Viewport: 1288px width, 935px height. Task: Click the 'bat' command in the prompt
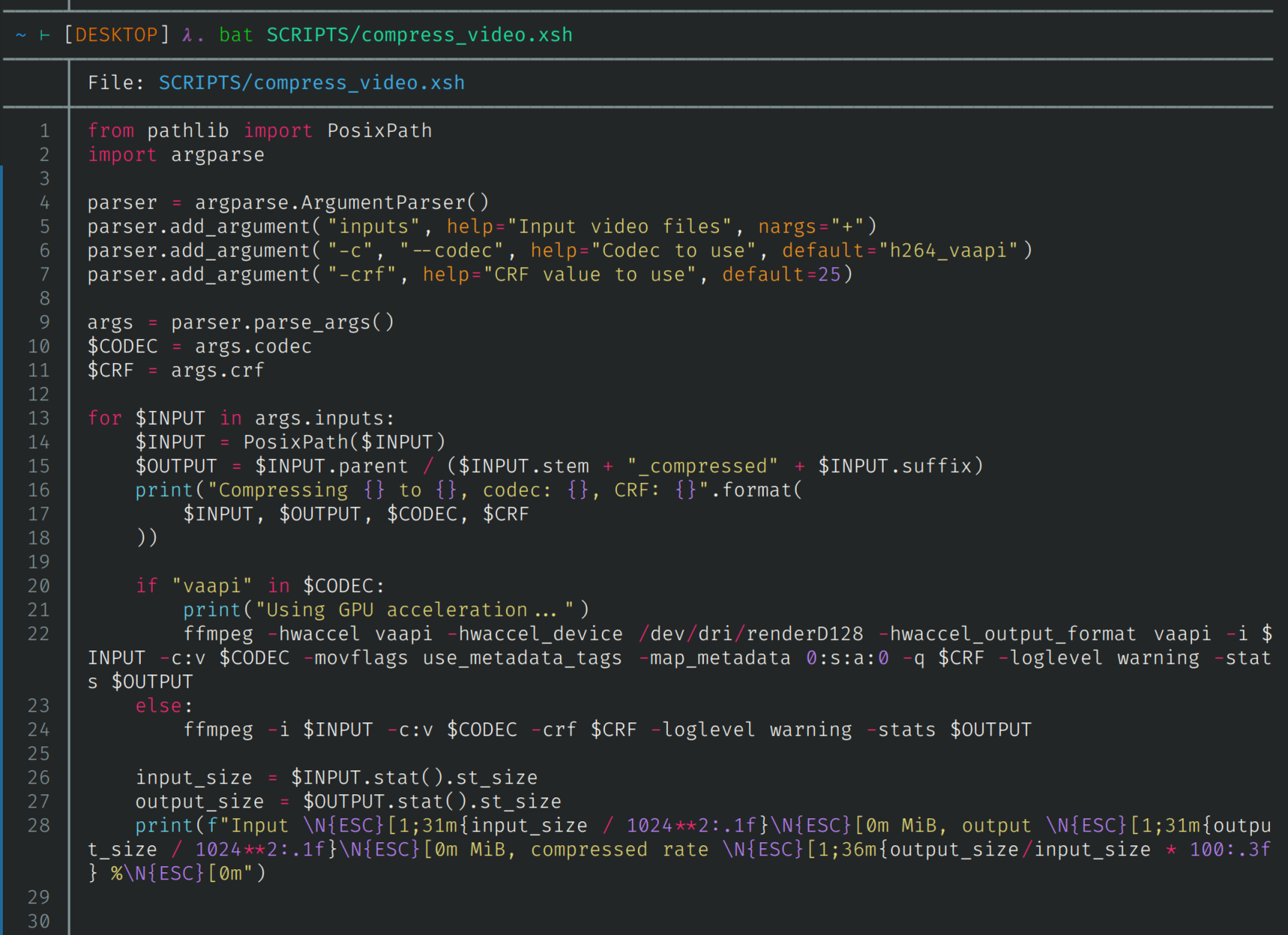tap(236, 35)
